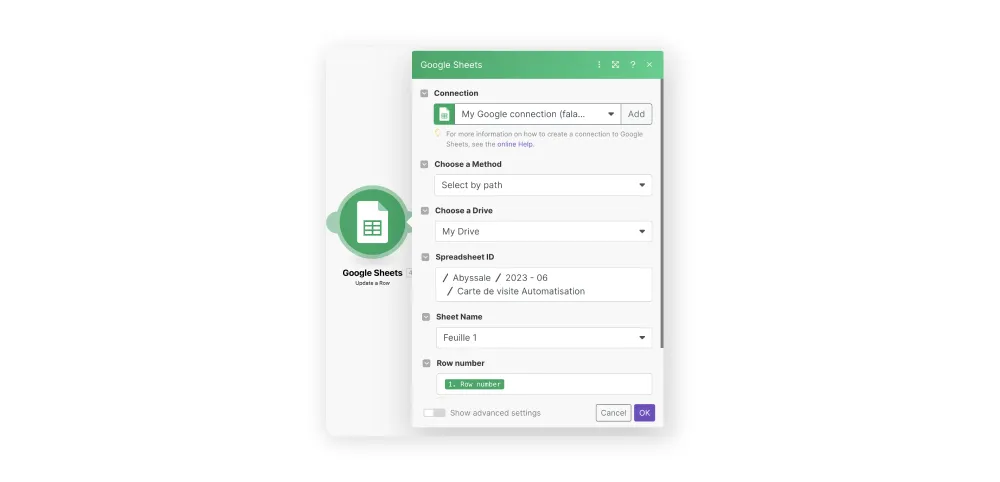Click the 'Abyssale' path segment
The height and width of the screenshot is (482, 1000).
[472, 278]
